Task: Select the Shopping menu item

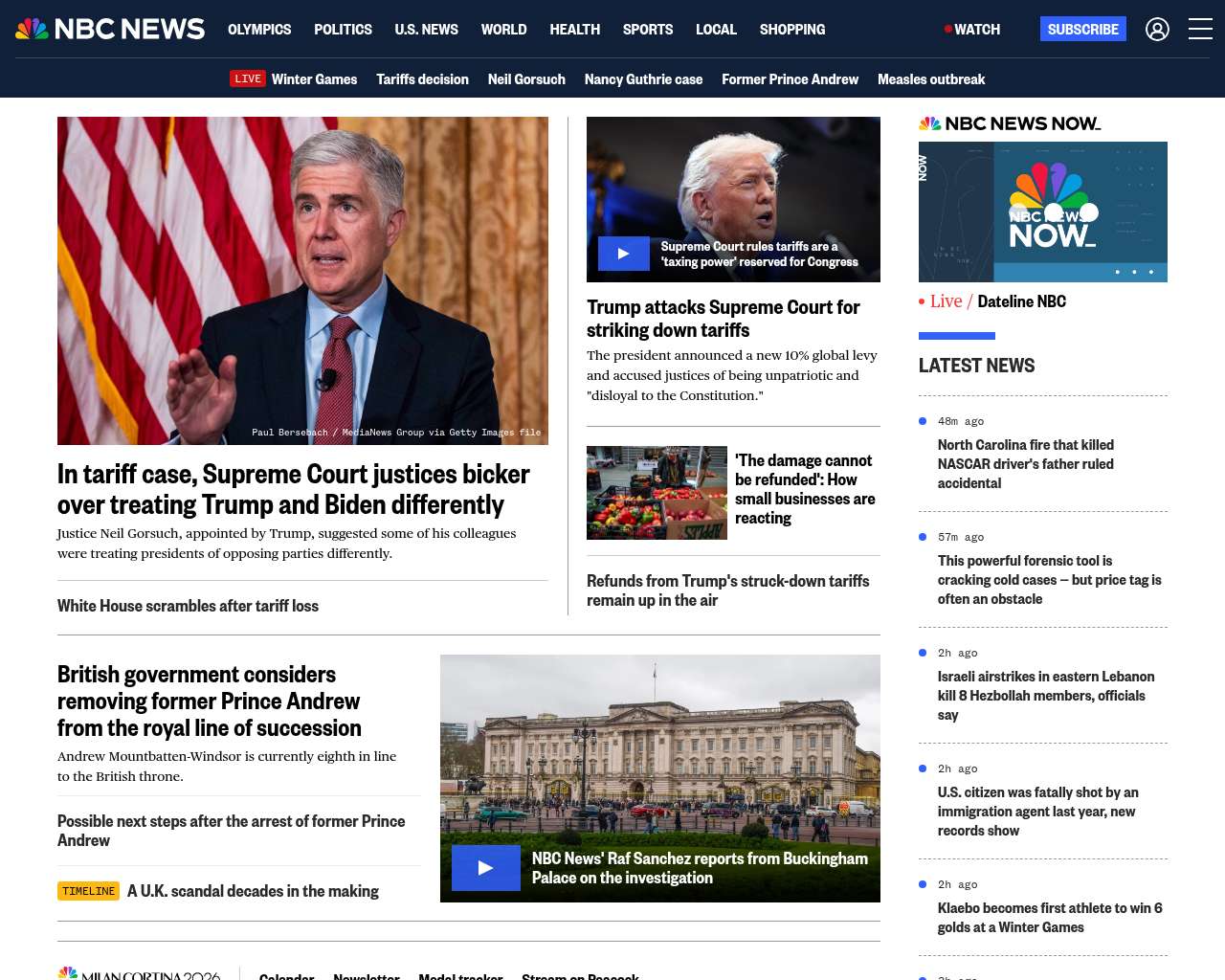Action: [791, 30]
